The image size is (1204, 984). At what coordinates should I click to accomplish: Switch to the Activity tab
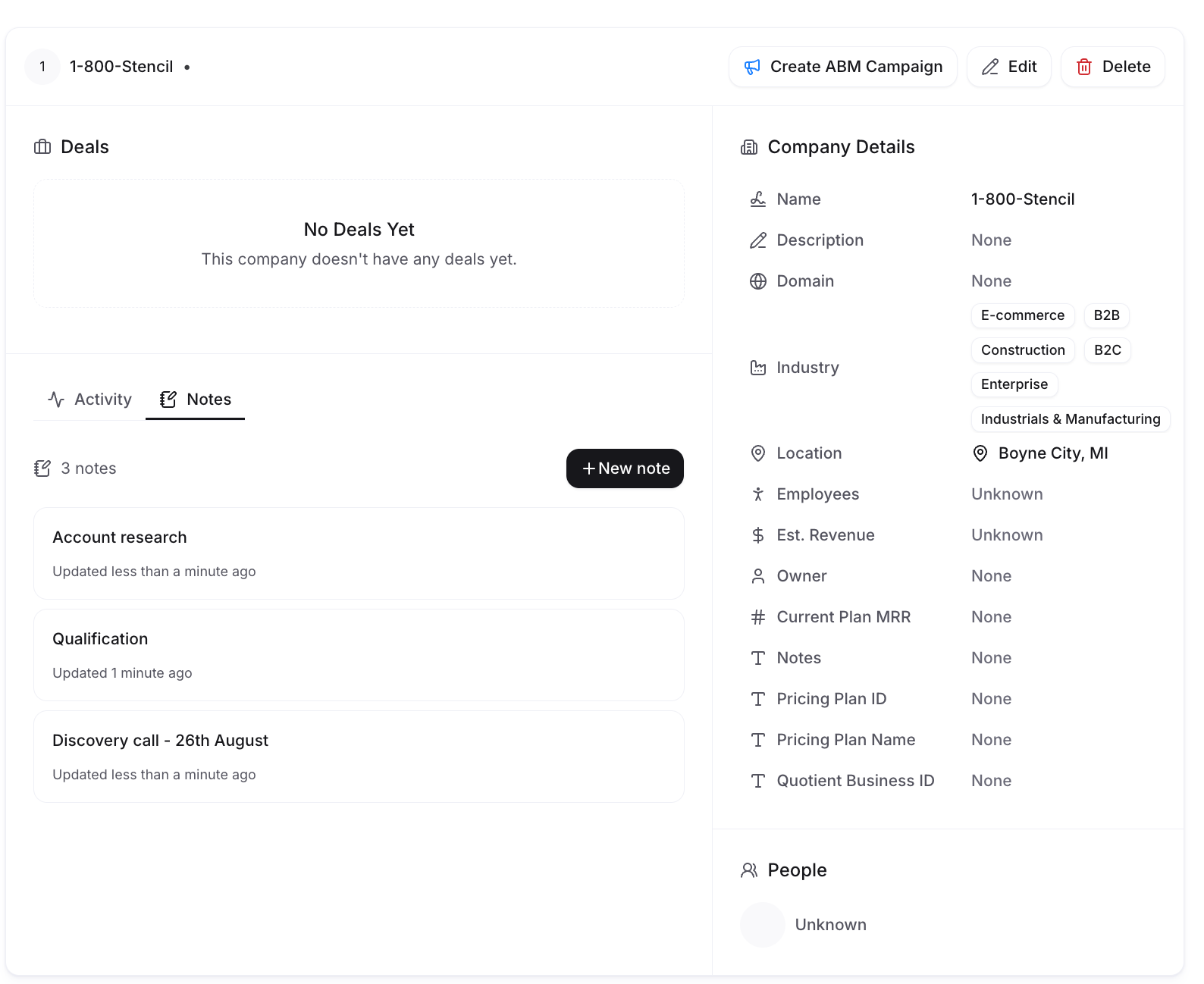[89, 400]
